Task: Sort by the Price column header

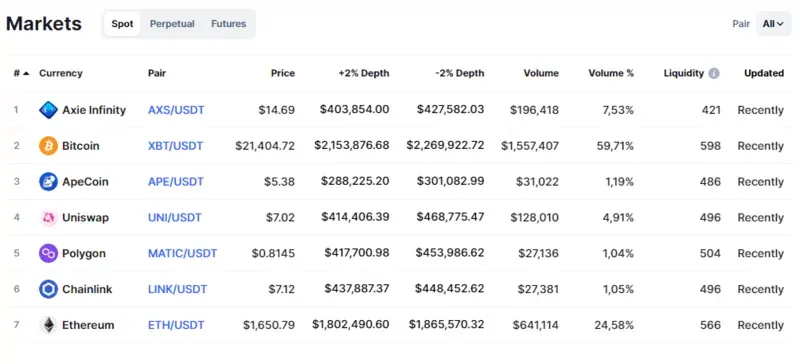Action: 283,74
